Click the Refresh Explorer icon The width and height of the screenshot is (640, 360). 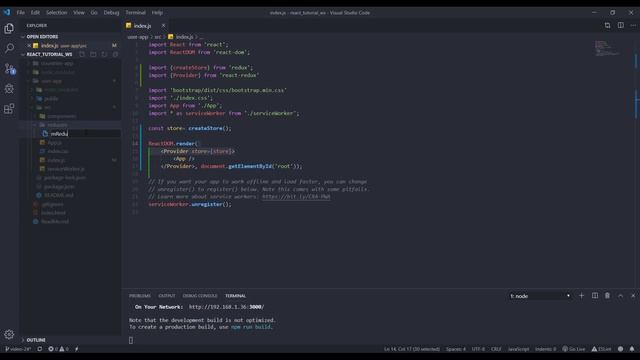tap(104, 54)
